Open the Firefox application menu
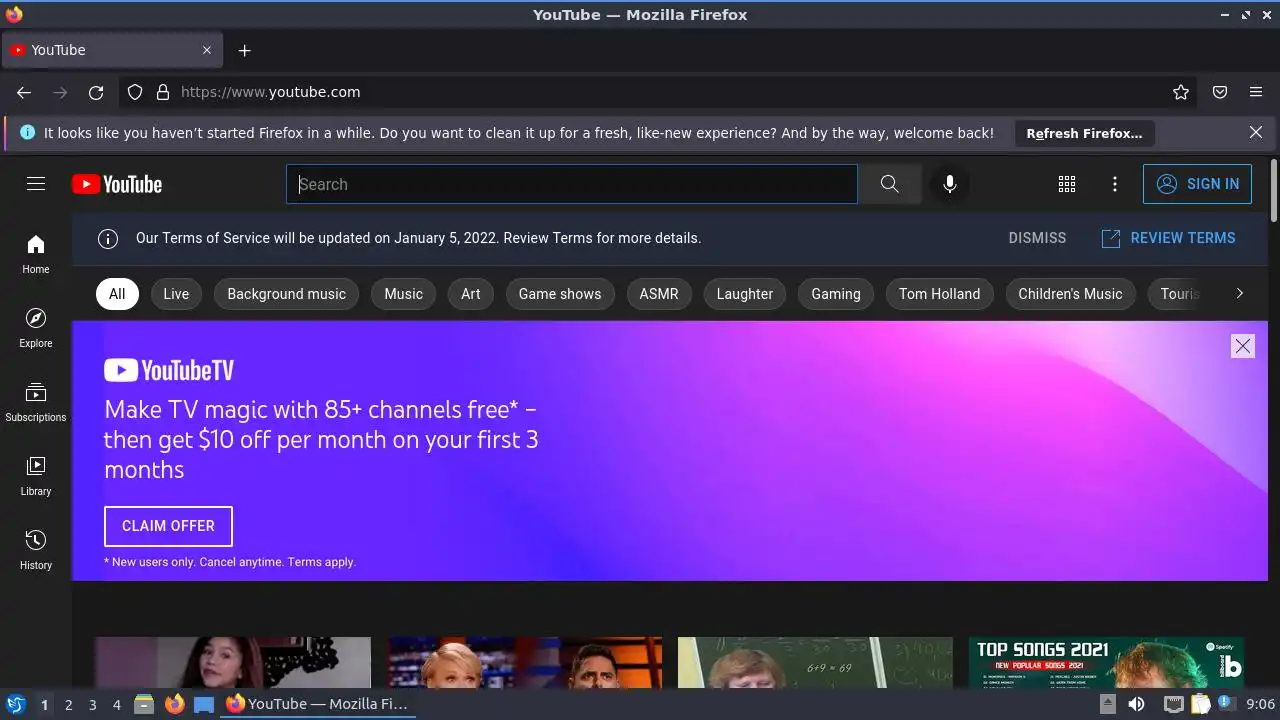The height and width of the screenshot is (720, 1280). click(1256, 92)
